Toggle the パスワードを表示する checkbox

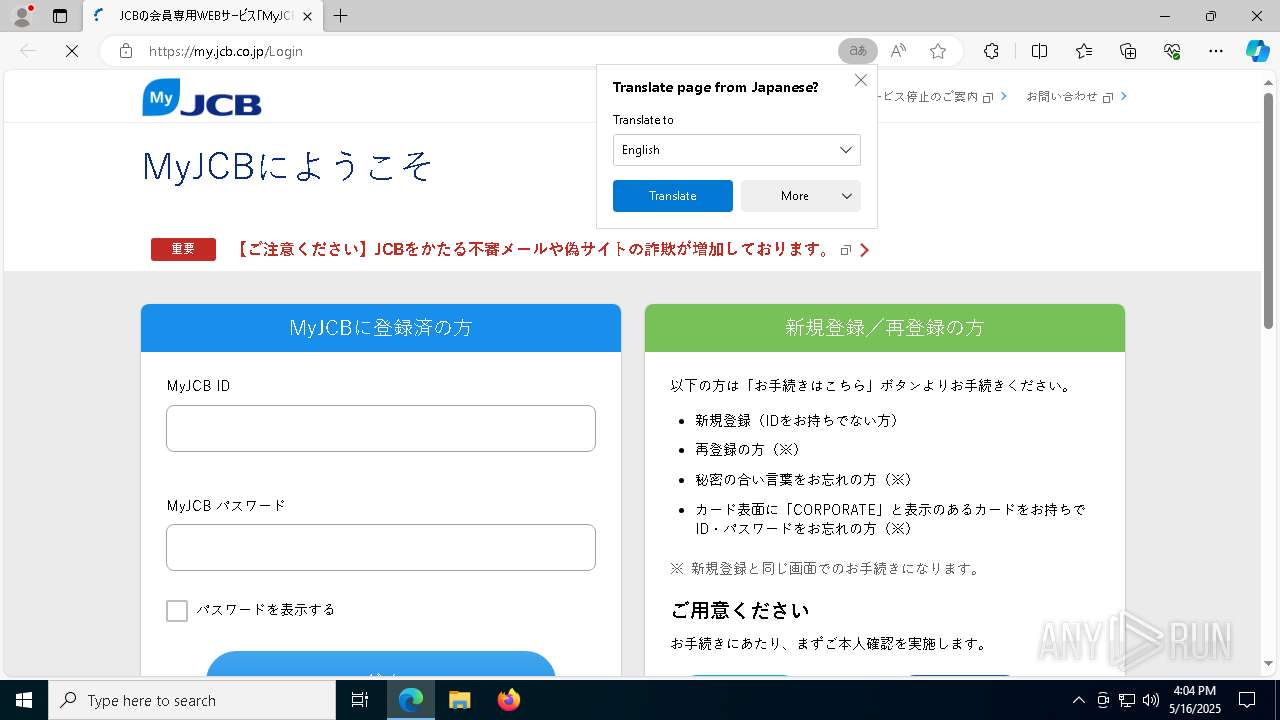(177, 610)
